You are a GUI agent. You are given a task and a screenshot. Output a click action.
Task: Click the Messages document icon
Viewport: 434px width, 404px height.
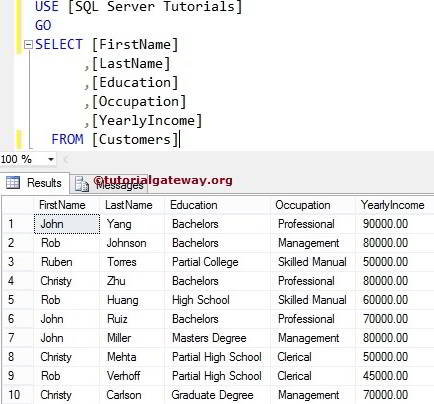pos(81,184)
